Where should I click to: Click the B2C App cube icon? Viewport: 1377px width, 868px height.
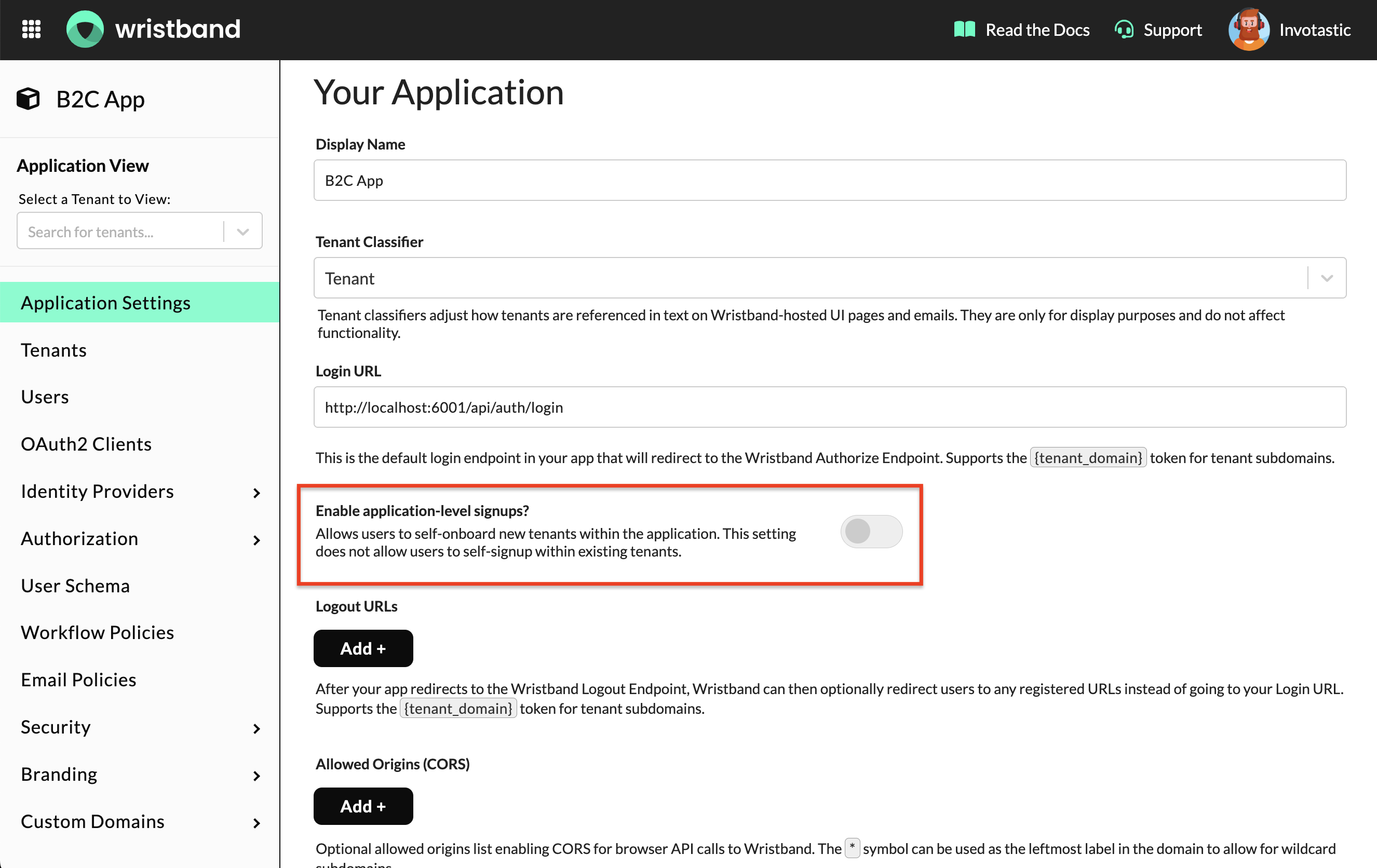(x=28, y=99)
